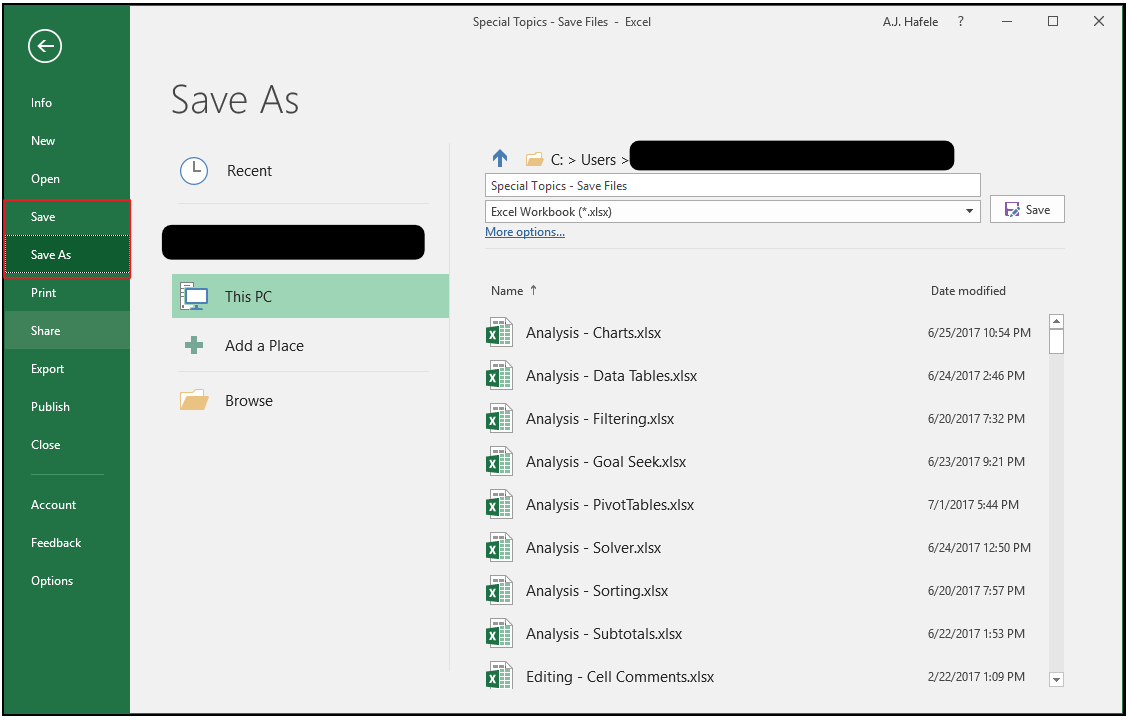
Task: Click the folder icon beside C: path
Action: [x=534, y=159]
